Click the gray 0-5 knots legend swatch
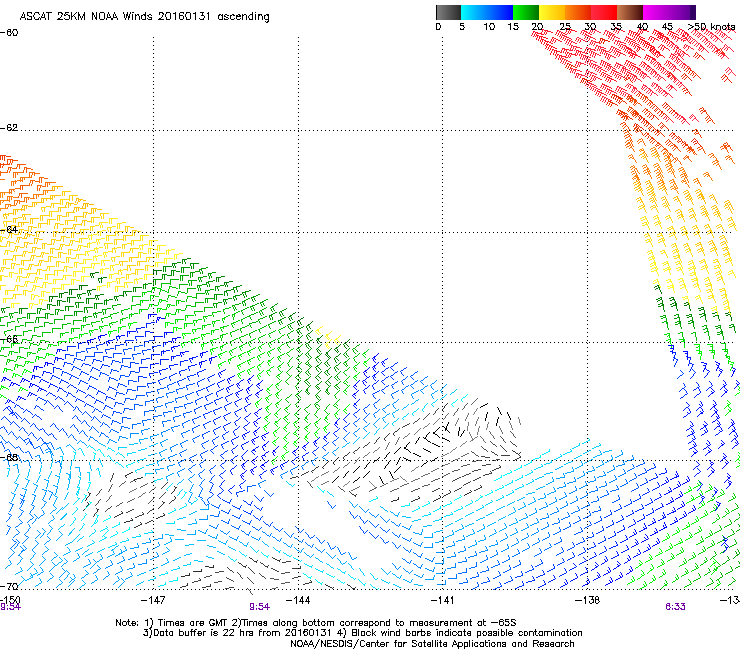The width and height of the screenshot is (740, 650). 448,12
